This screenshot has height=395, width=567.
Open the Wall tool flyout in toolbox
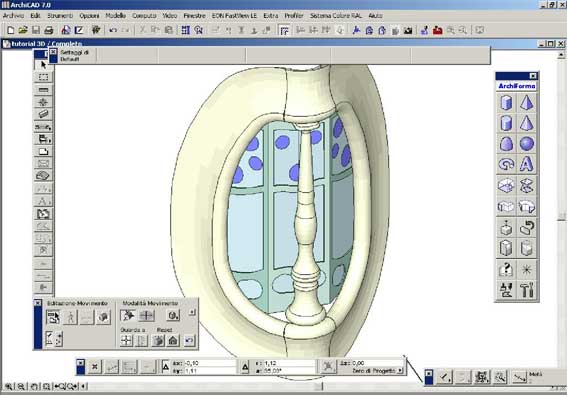point(43,90)
